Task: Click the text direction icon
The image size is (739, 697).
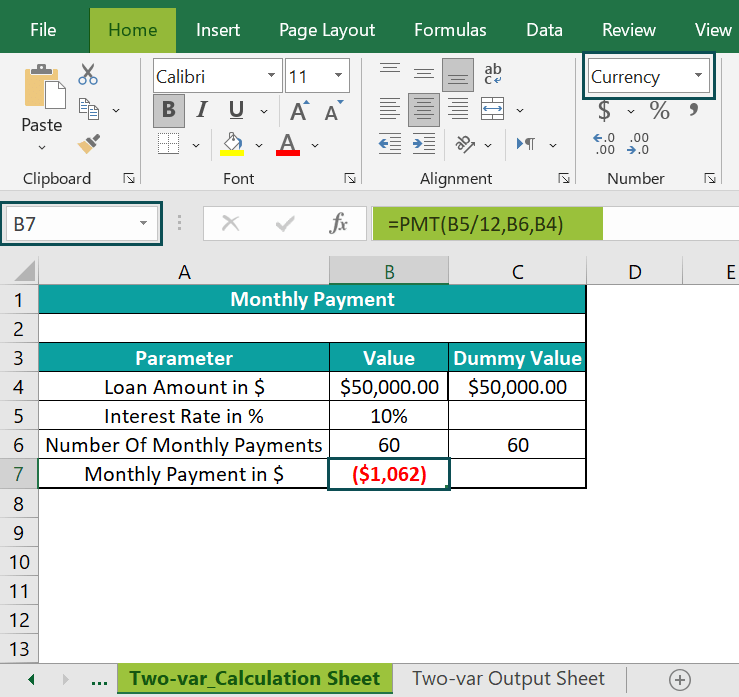Action: coord(526,144)
